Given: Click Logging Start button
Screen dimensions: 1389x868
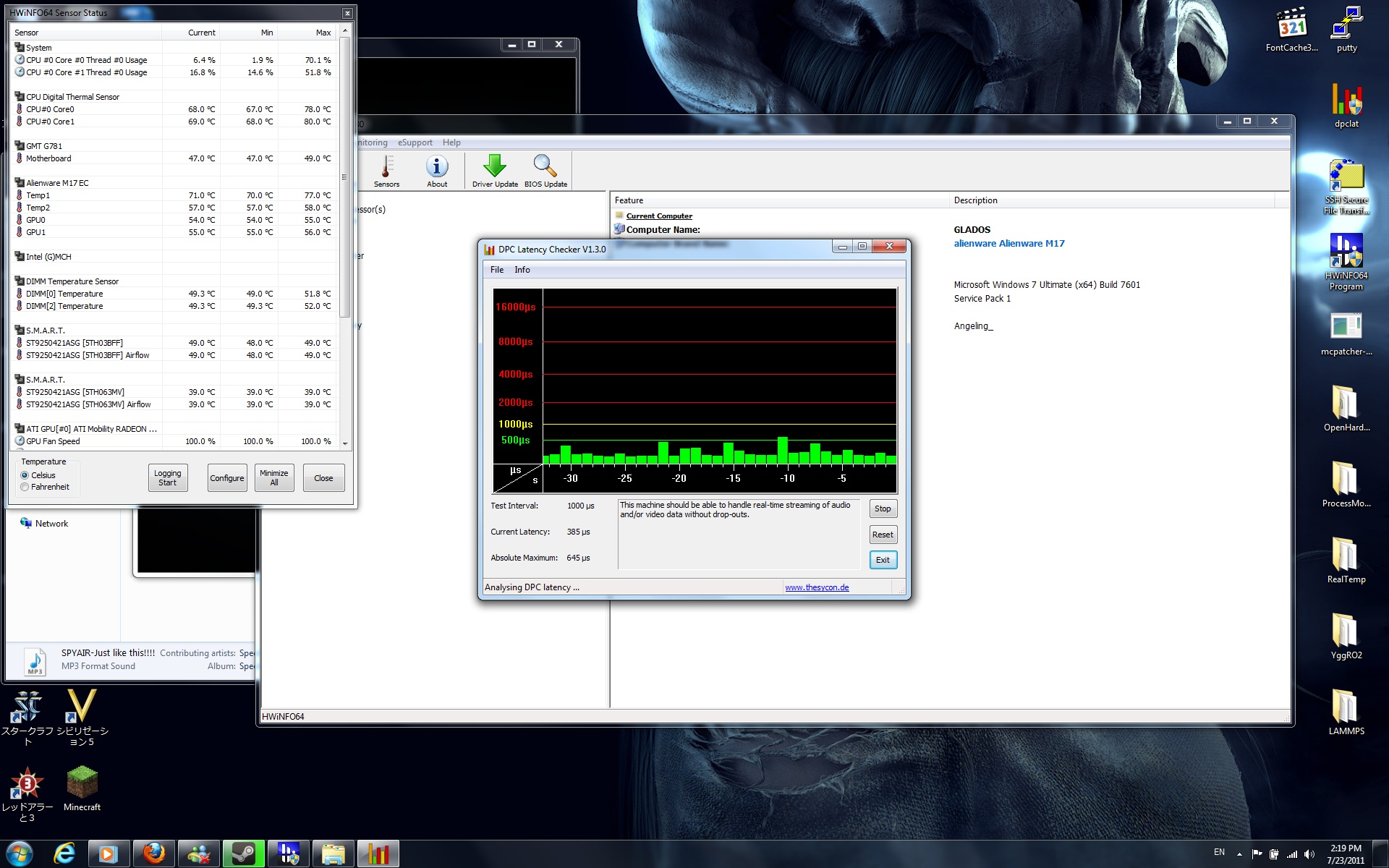Looking at the screenshot, I should pos(168,478).
